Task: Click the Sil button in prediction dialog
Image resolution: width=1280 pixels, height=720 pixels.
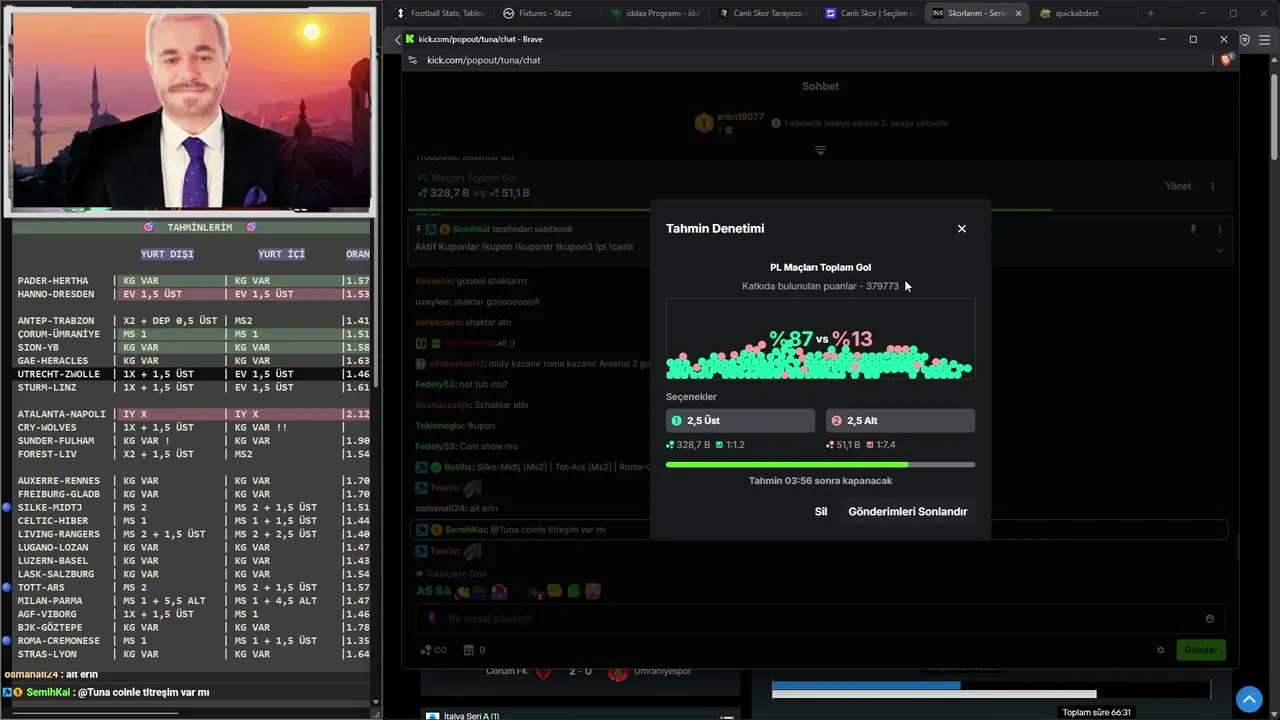Action: pos(821,511)
